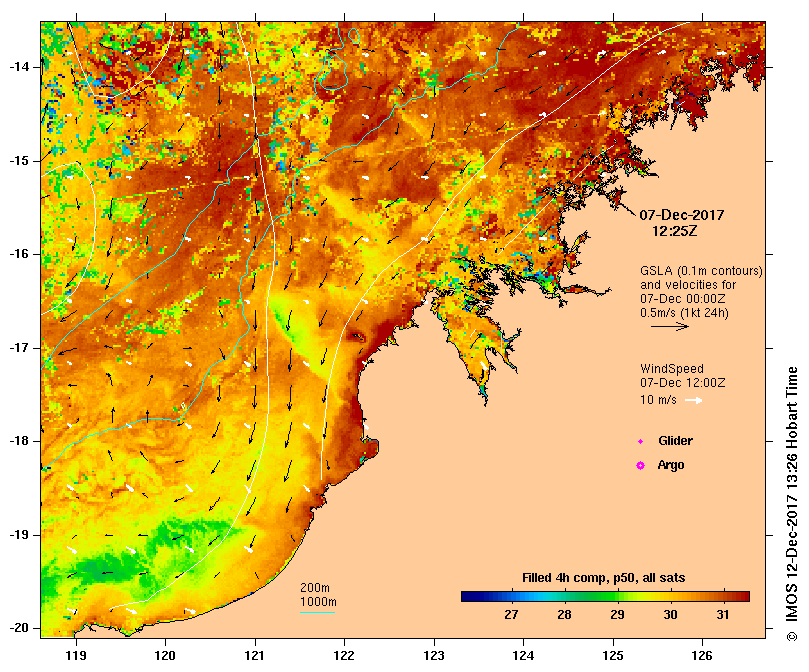Click the '07-Dec 00:00Z' text
The image size is (809, 672).
coord(683,299)
